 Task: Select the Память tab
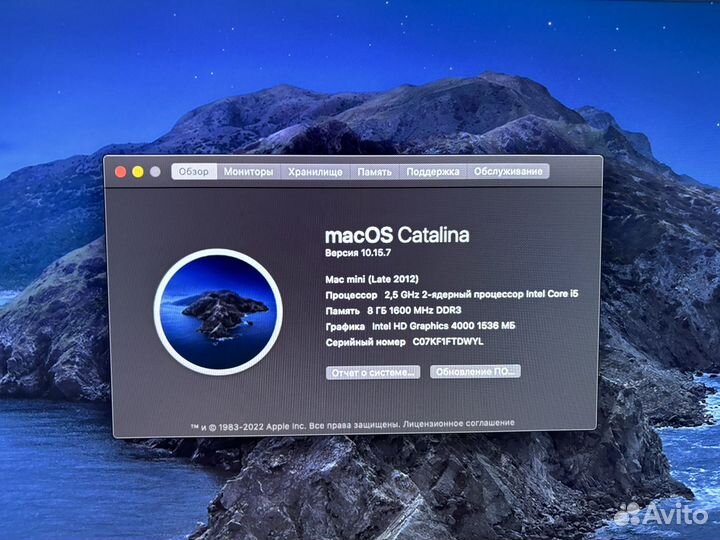point(374,172)
